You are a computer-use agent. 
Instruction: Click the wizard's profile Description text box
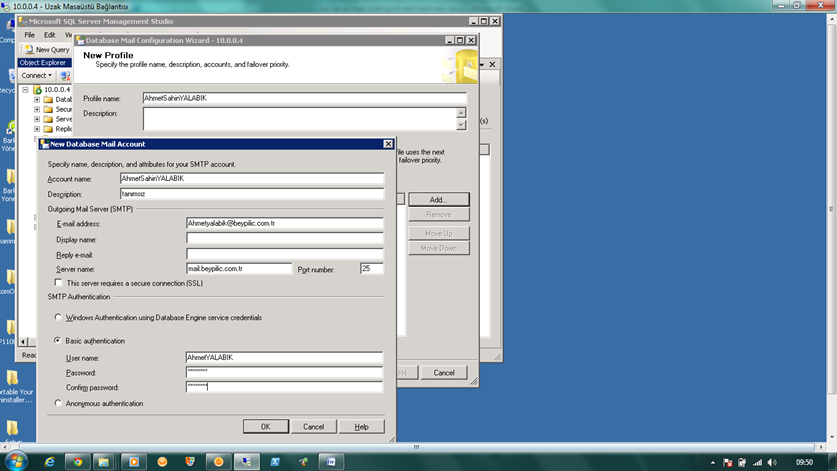299,119
